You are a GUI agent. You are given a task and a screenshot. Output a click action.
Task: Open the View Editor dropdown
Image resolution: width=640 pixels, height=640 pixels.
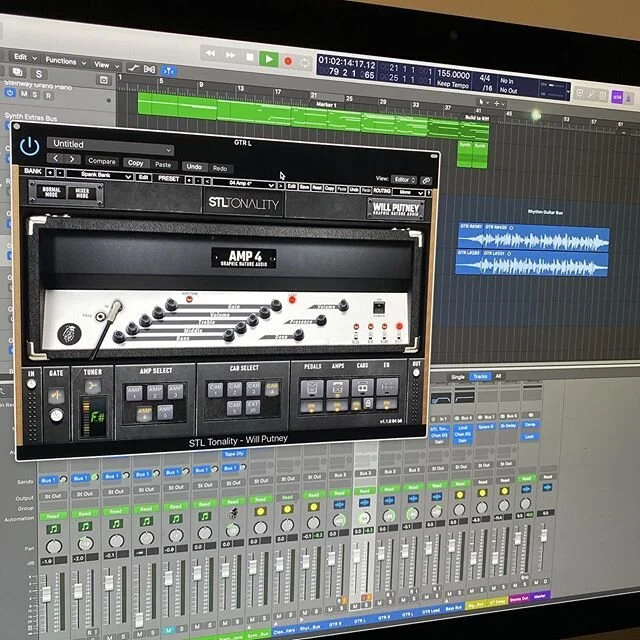click(404, 180)
